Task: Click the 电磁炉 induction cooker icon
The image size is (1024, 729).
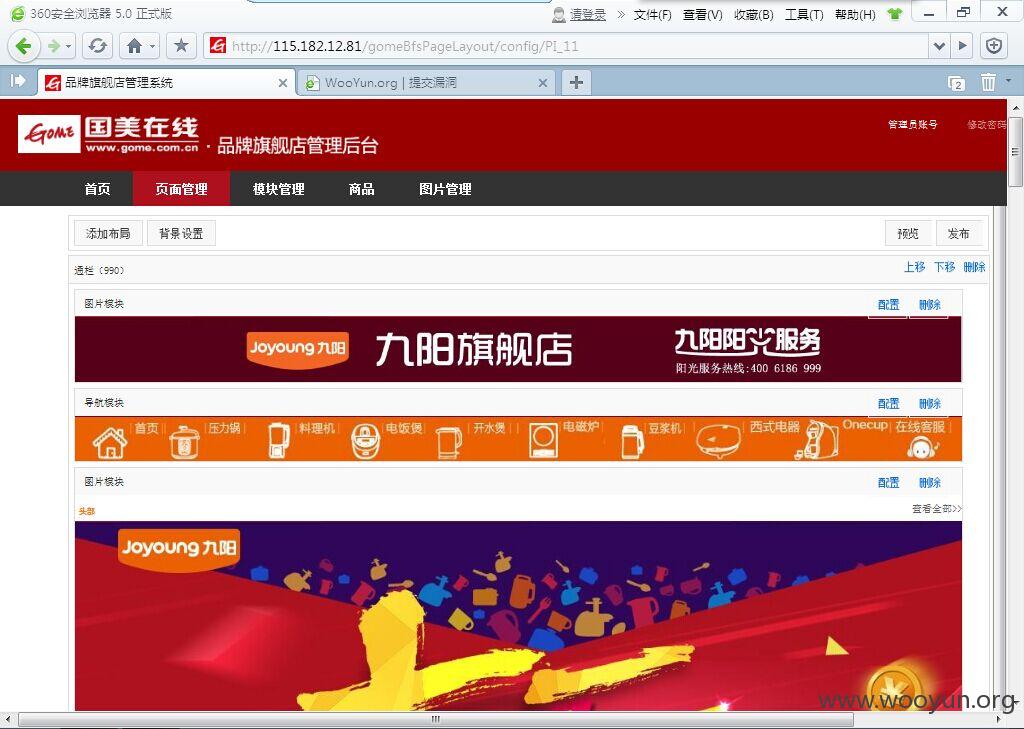Action: 543,440
